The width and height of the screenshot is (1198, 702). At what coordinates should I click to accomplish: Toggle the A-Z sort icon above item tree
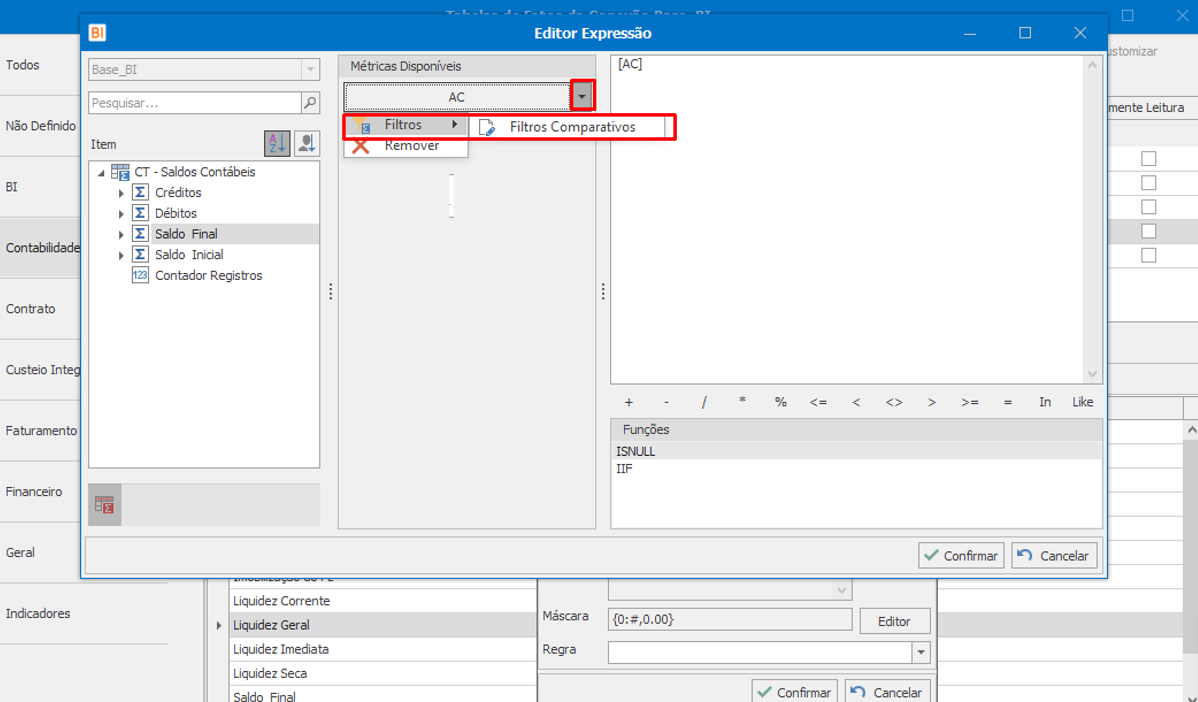click(277, 144)
